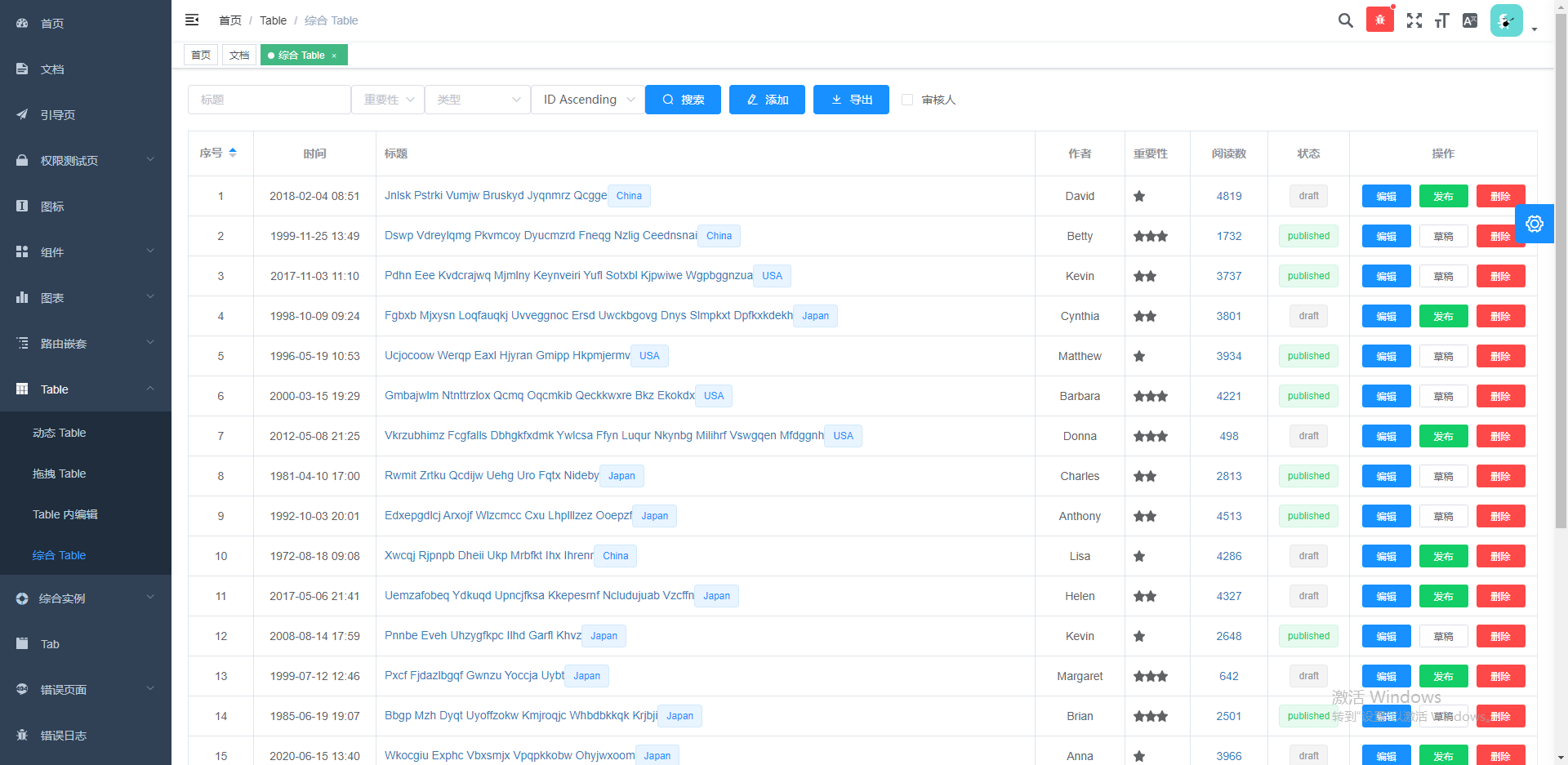Open the ID Ascending sort dropdown

(588, 100)
